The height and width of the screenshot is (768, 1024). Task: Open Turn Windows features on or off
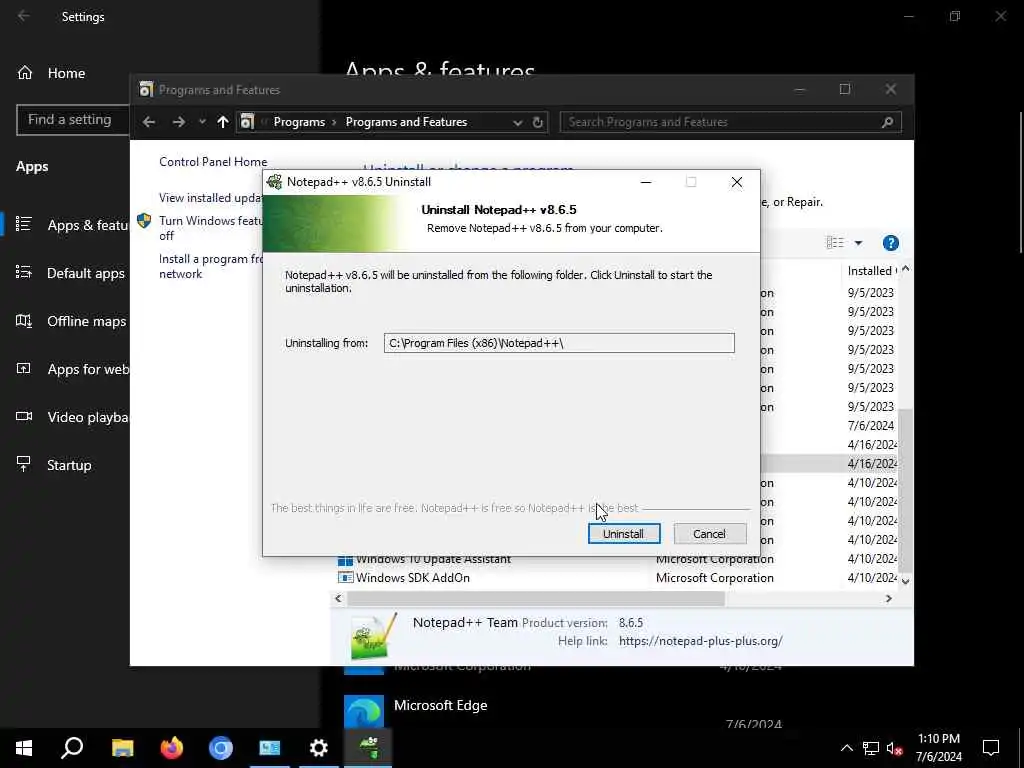210,228
